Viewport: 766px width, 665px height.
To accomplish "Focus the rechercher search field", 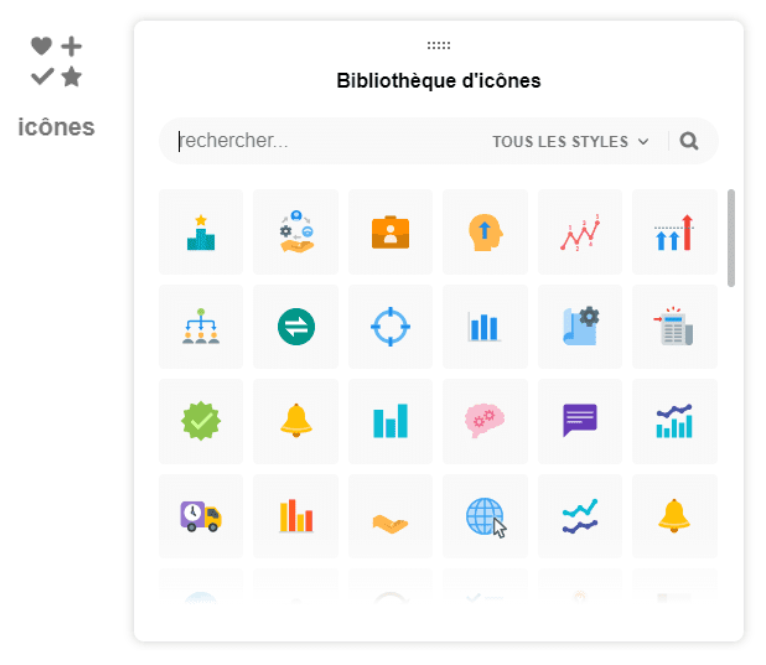I will [320, 142].
